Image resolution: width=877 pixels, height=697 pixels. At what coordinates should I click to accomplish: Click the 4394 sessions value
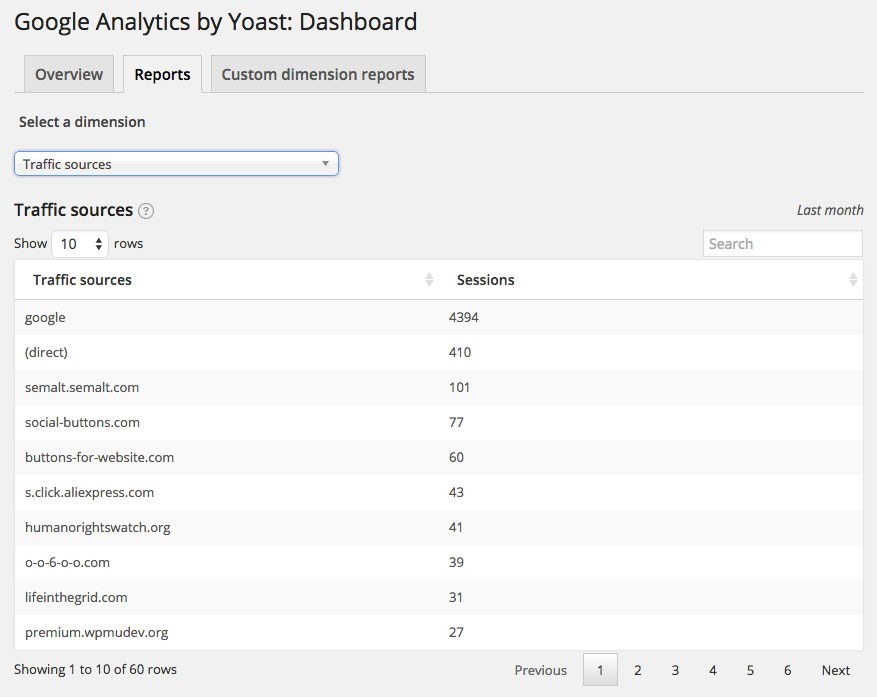[x=464, y=317]
